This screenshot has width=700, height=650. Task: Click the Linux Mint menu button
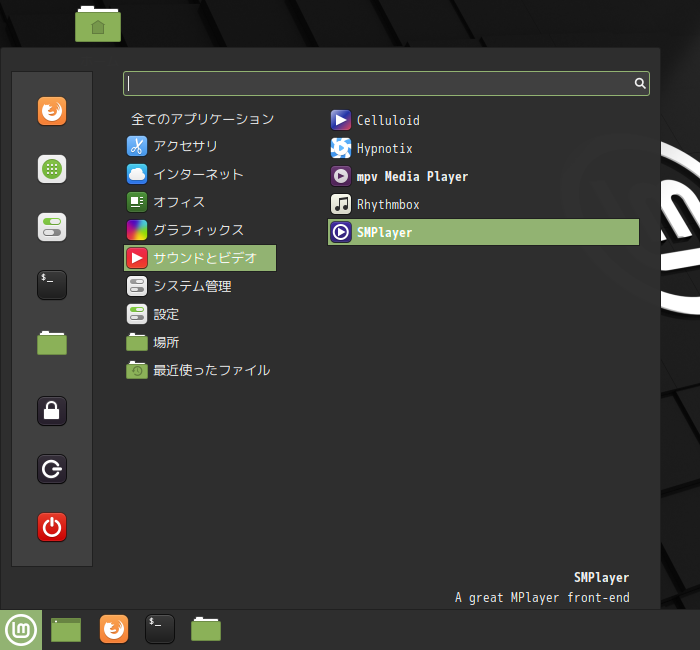click(21, 630)
